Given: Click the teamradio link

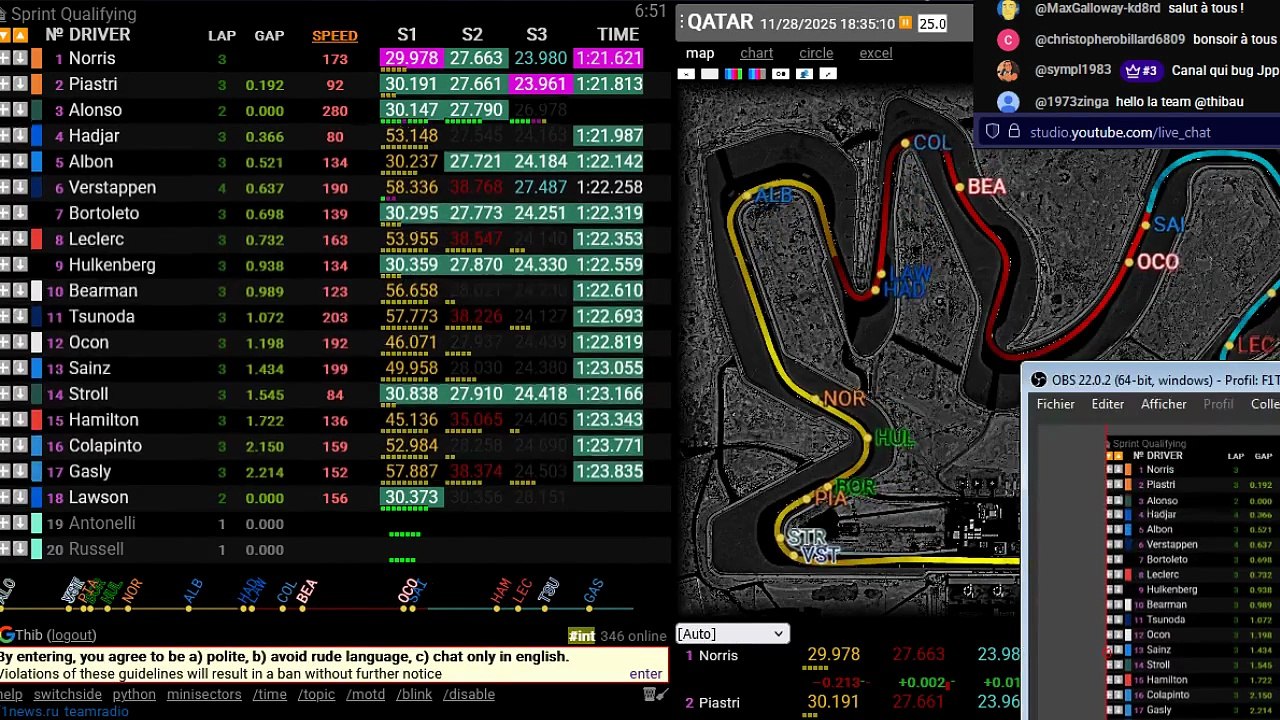Looking at the screenshot, I should click(96, 711).
